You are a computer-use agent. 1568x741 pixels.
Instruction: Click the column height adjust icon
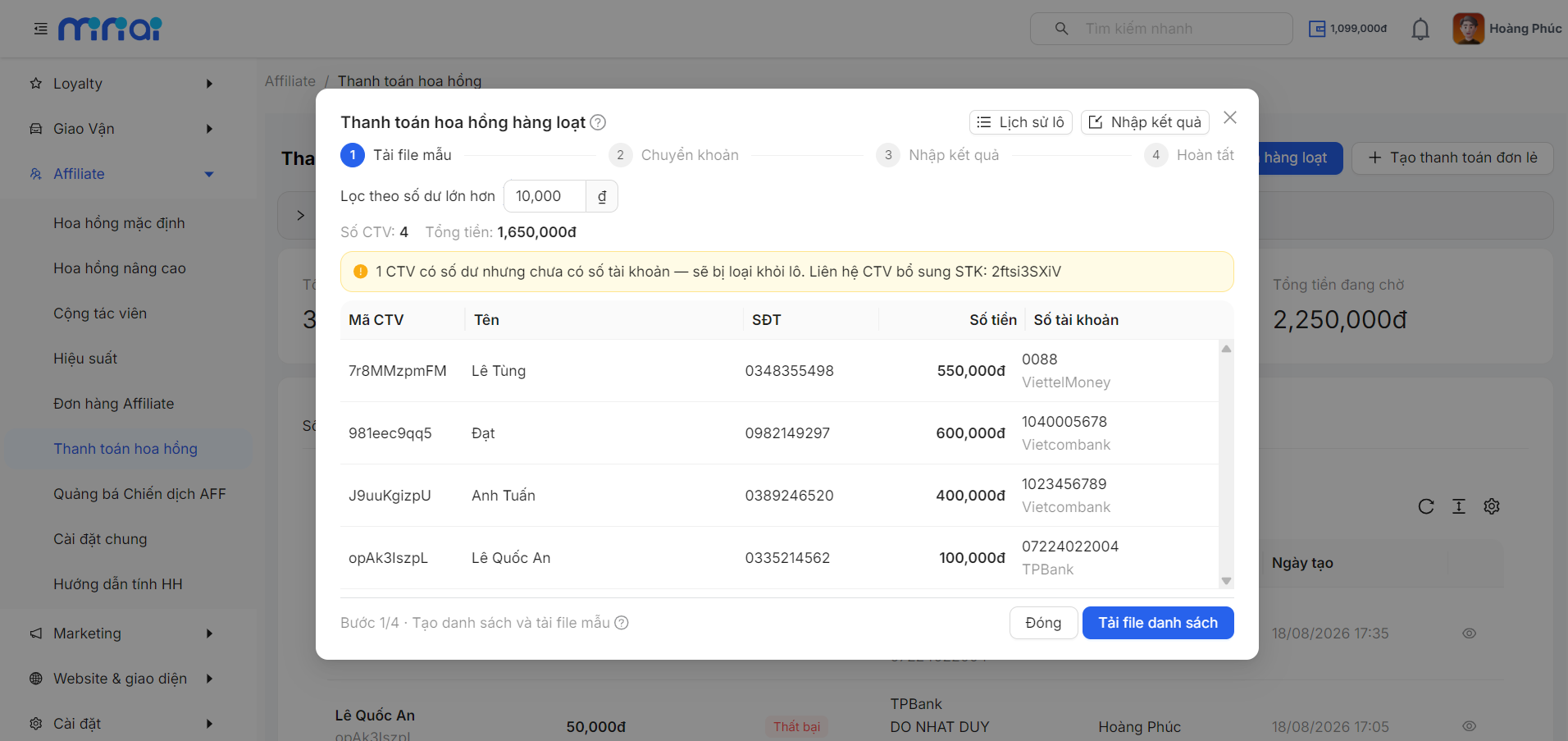(x=1459, y=506)
